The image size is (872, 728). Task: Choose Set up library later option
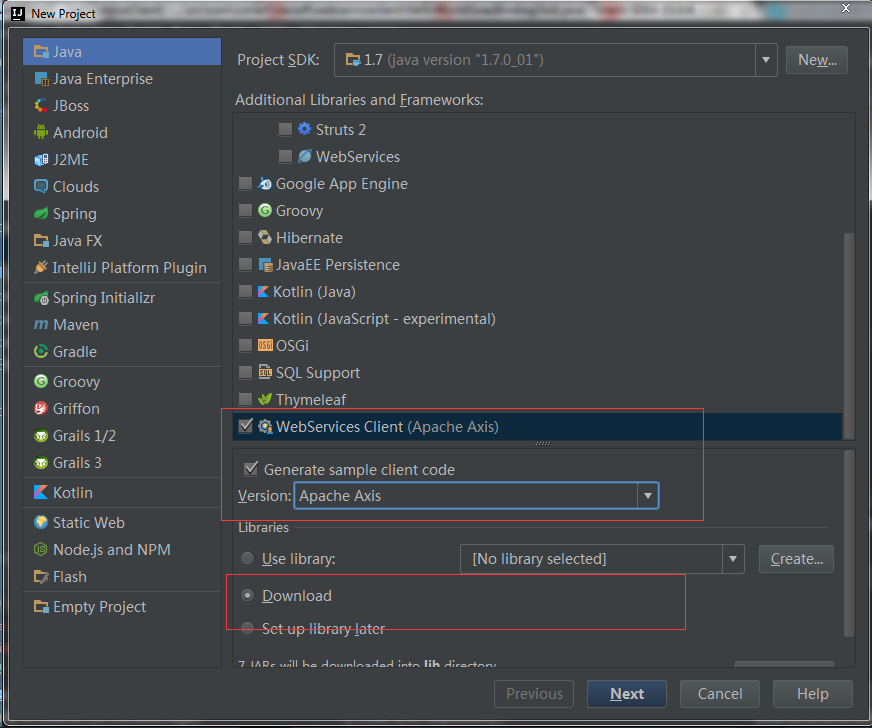(x=247, y=628)
